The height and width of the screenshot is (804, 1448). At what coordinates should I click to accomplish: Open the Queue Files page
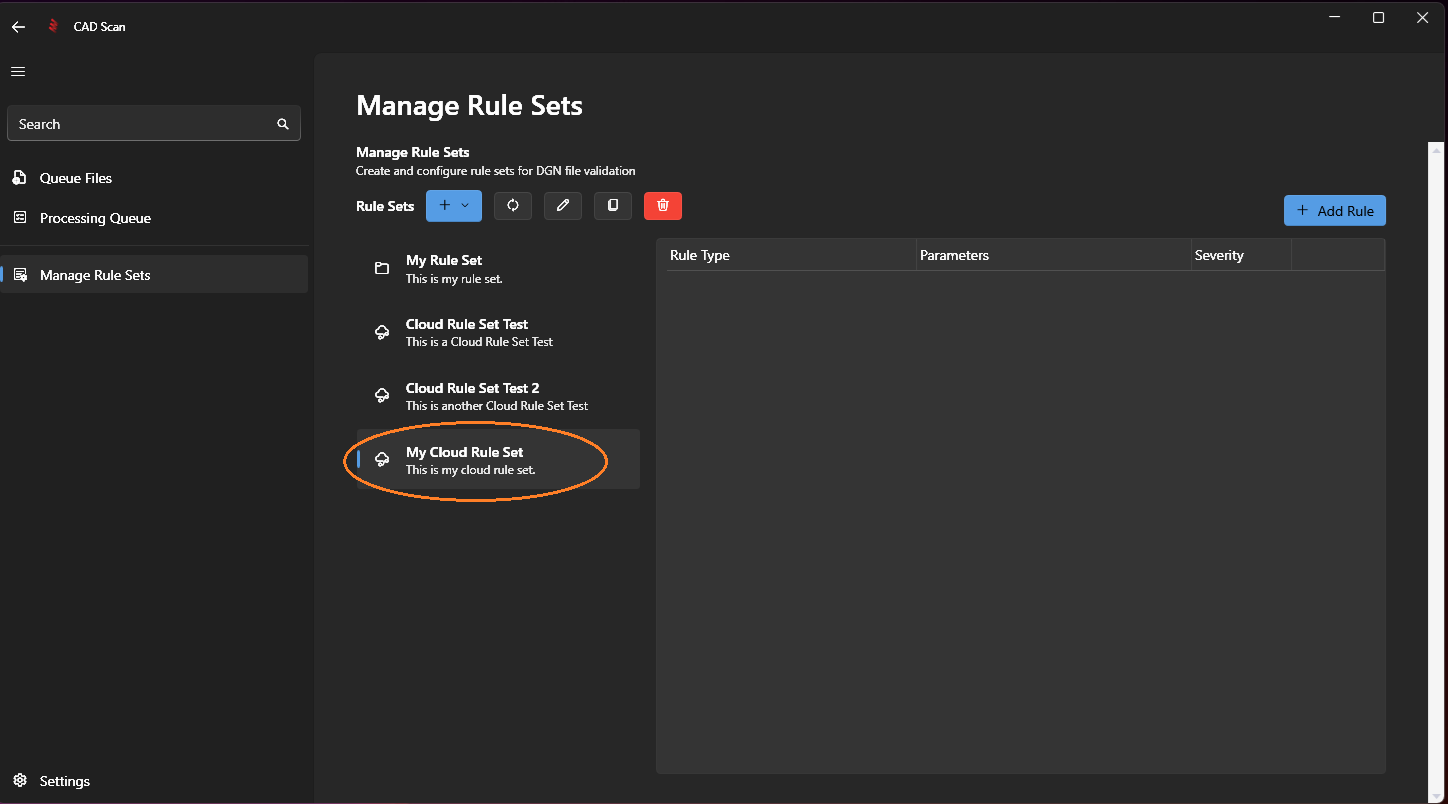pyautogui.click(x=76, y=178)
